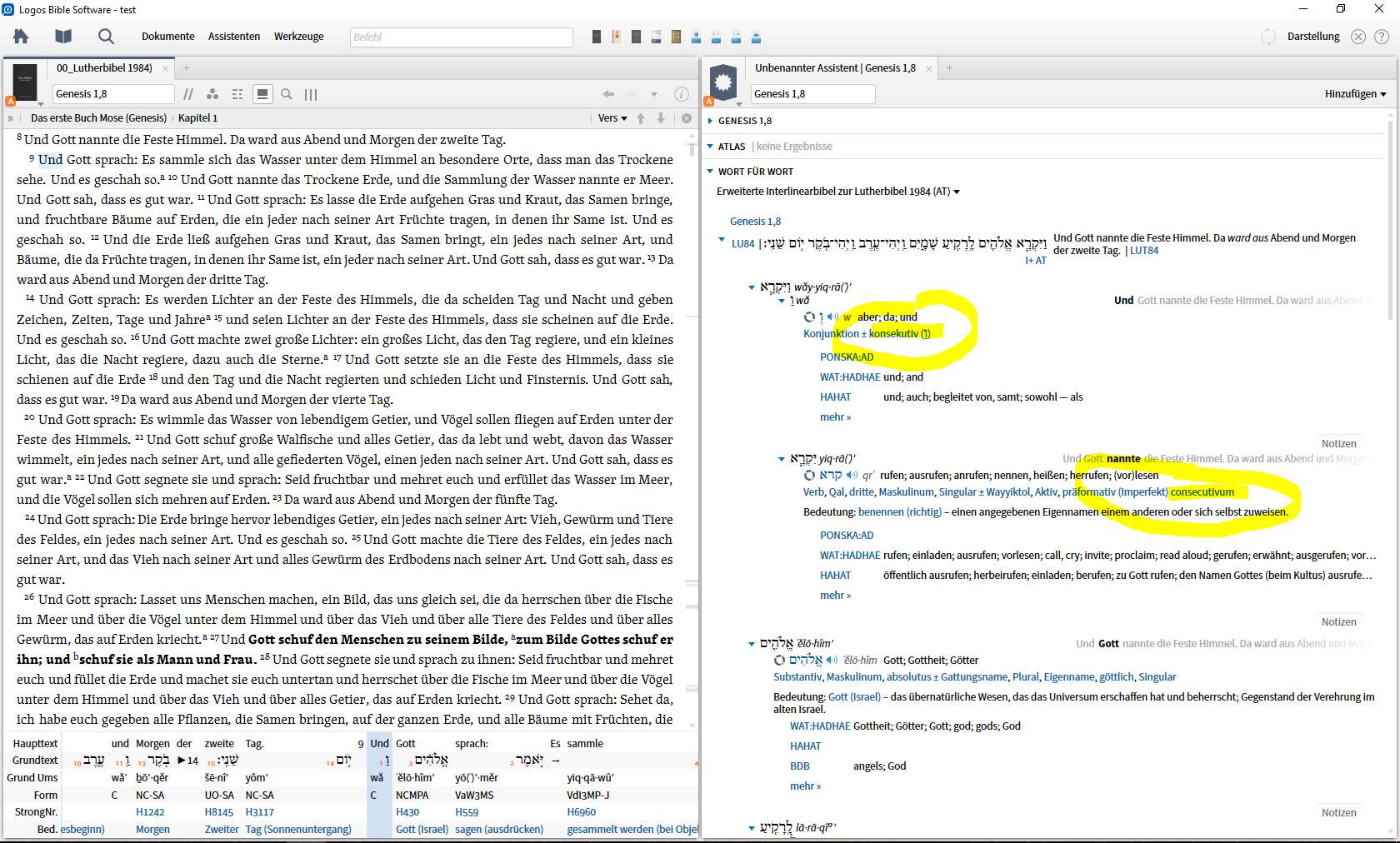
Task: Close the 00_Lutherbibel 1984 tab
Action: [165, 68]
